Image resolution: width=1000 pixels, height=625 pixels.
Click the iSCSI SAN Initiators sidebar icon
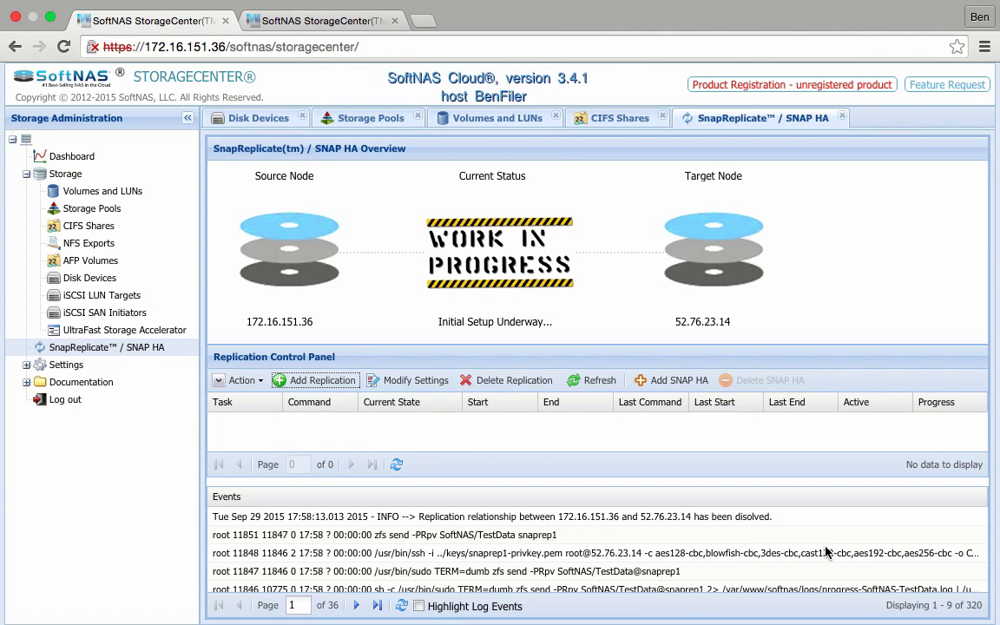tap(53, 312)
